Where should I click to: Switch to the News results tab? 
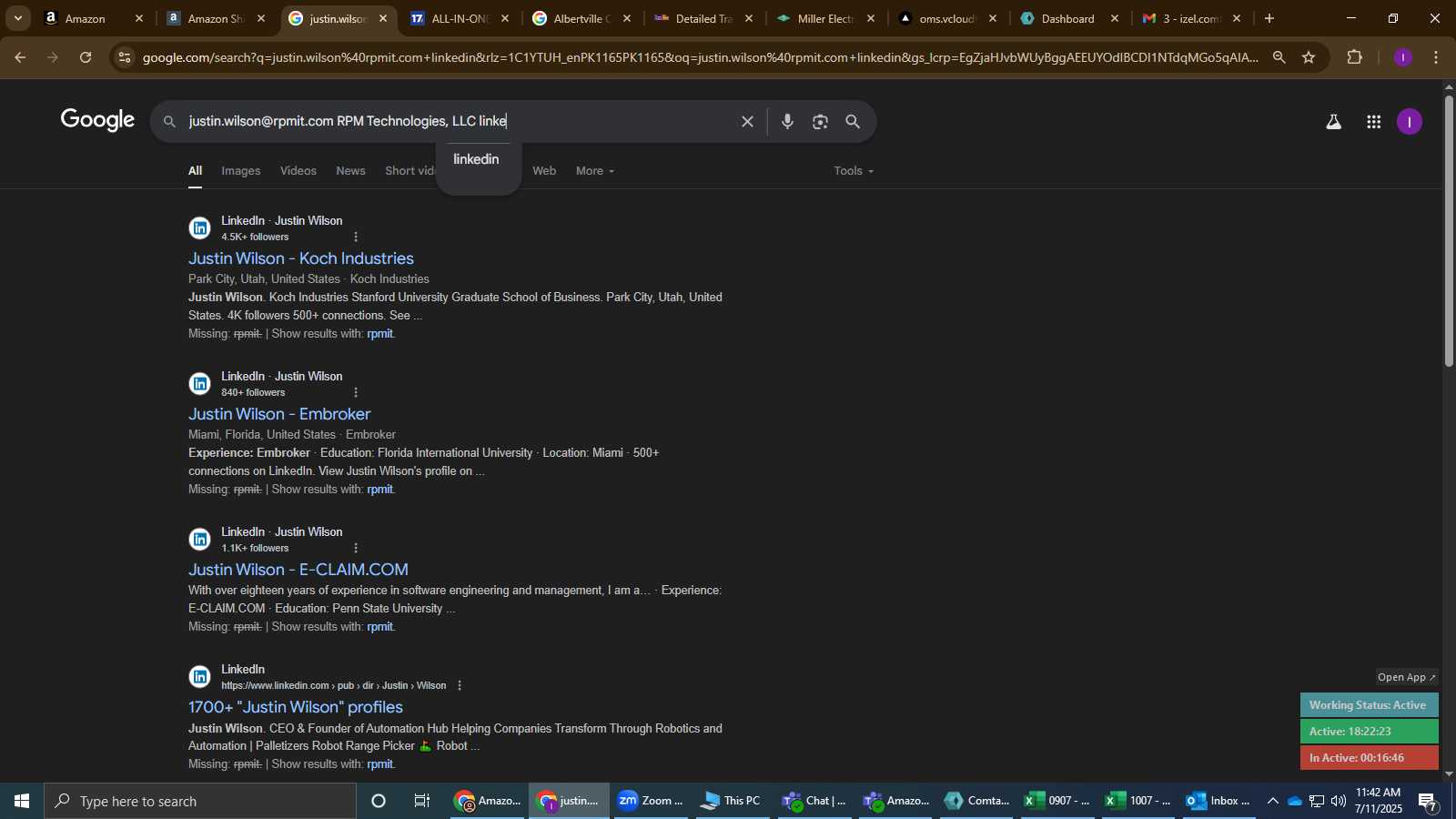(x=350, y=171)
